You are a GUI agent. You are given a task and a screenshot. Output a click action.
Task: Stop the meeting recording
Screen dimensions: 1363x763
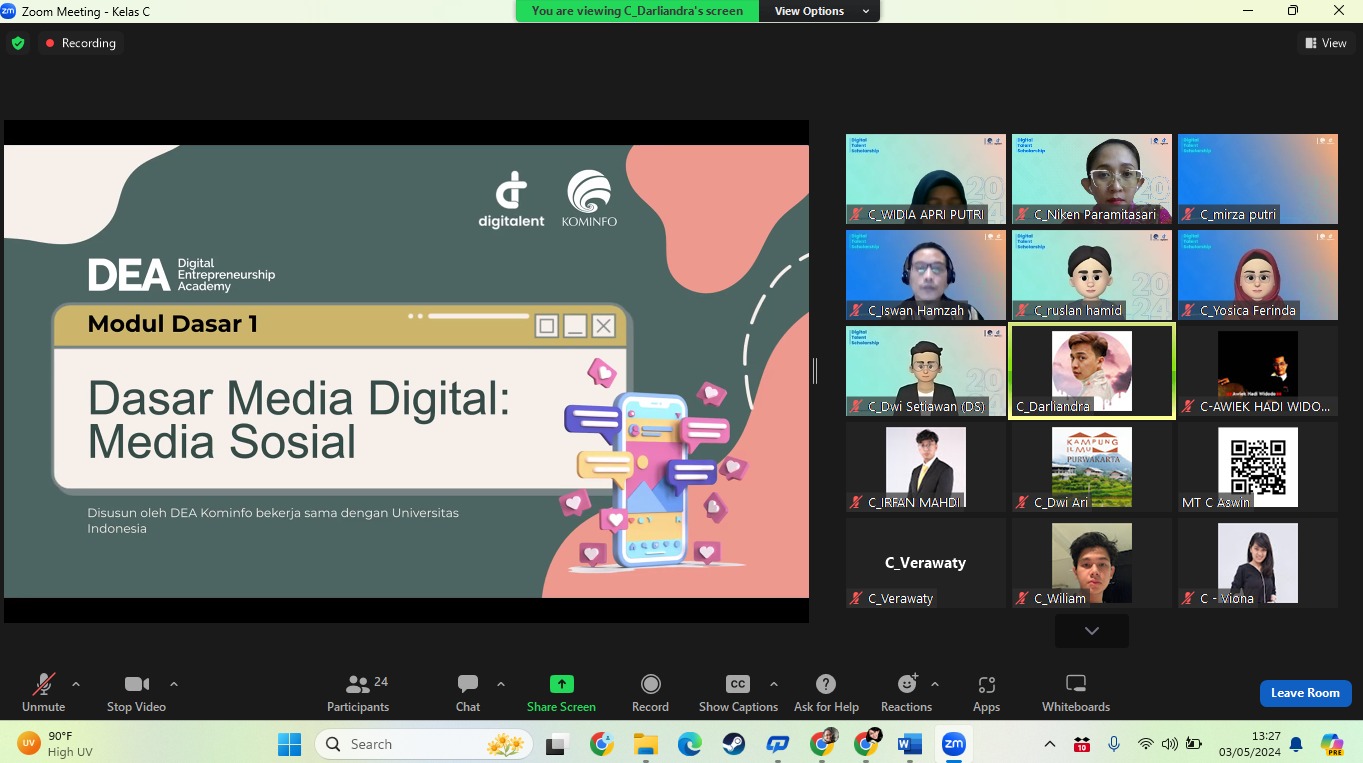[x=80, y=43]
